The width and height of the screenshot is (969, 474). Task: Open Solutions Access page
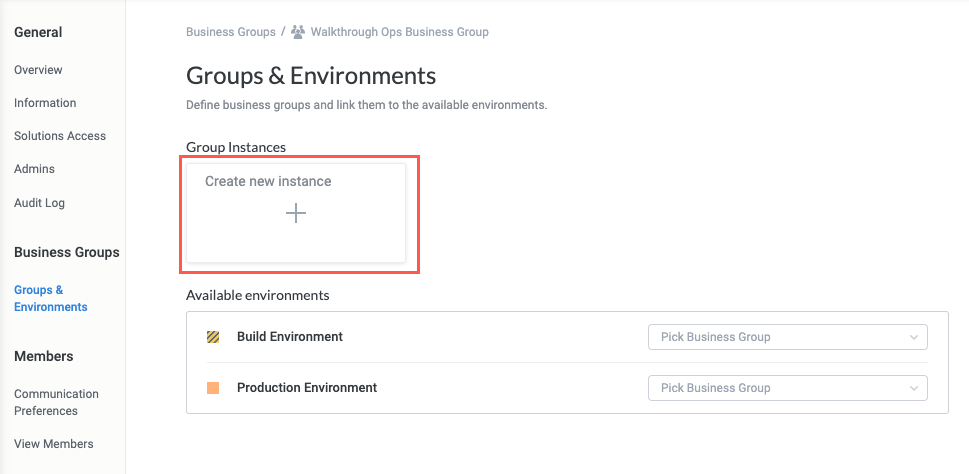tap(60, 136)
